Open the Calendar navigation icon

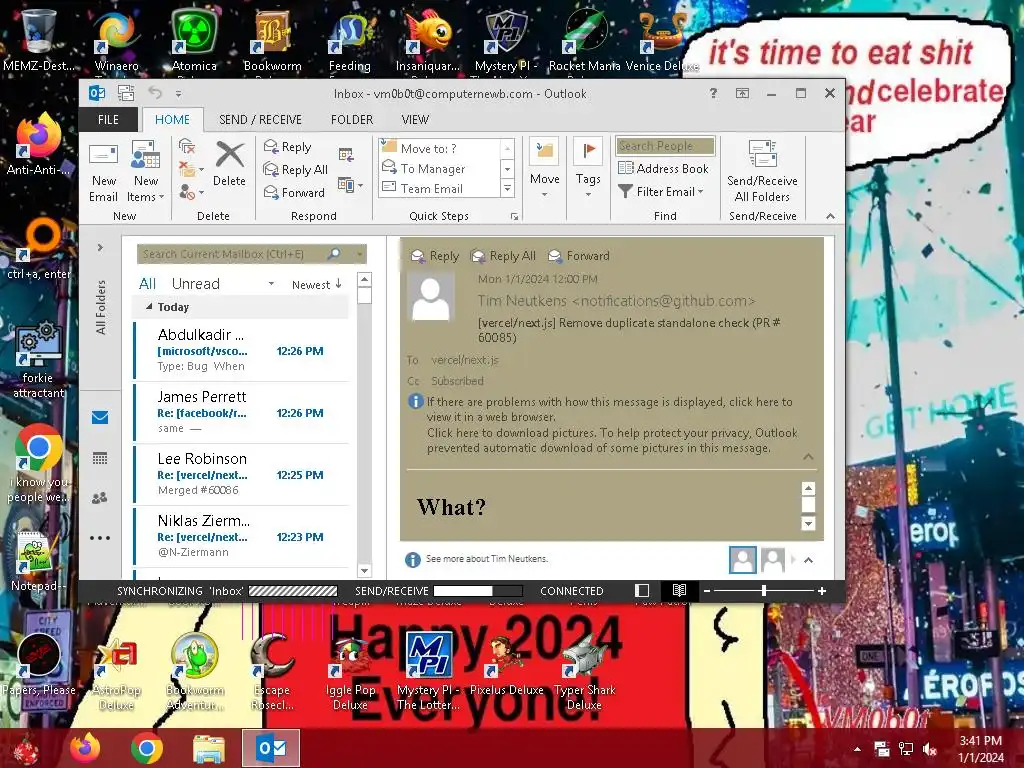pos(100,458)
